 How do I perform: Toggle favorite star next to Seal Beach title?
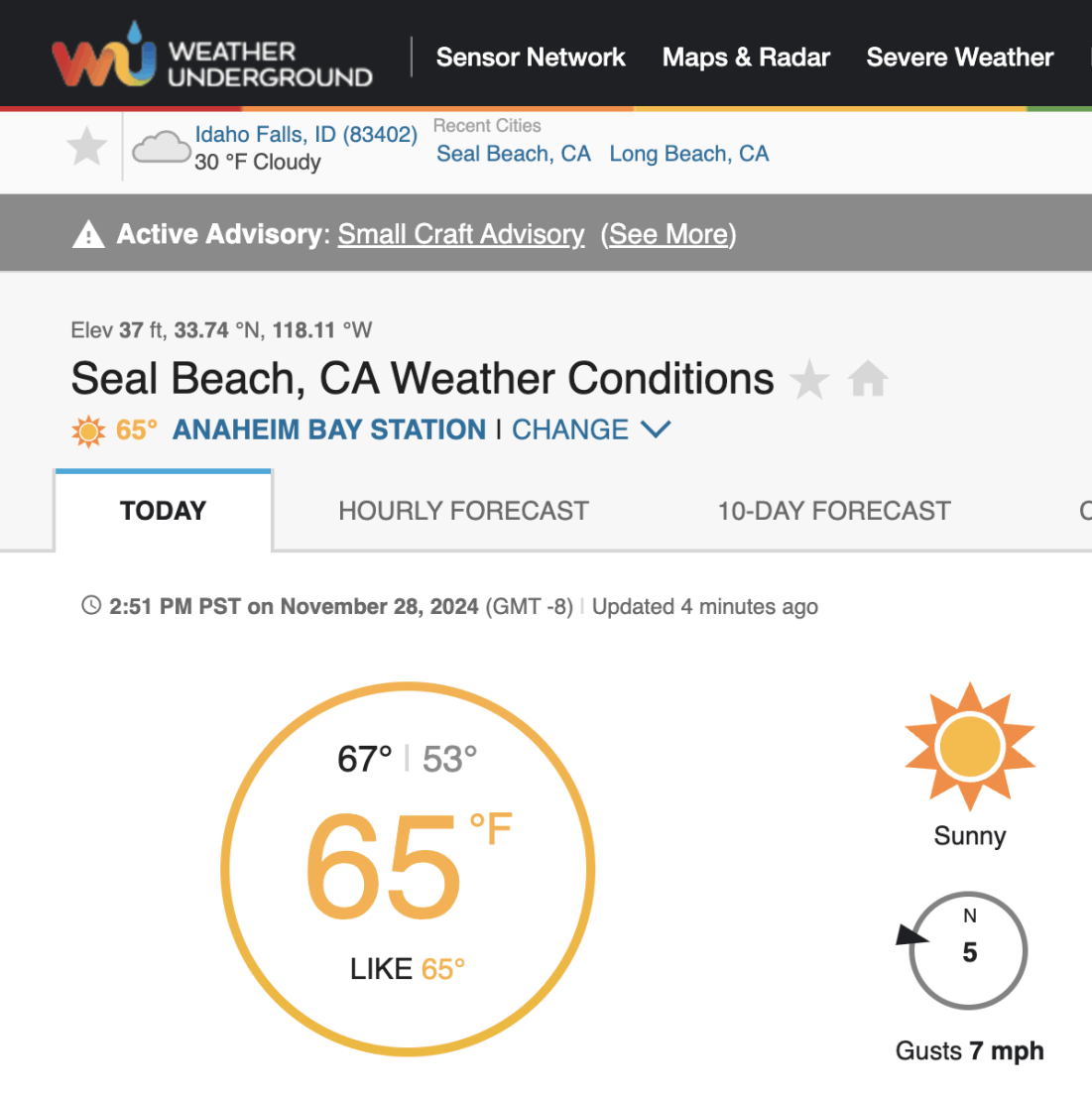tap(810, 379)
